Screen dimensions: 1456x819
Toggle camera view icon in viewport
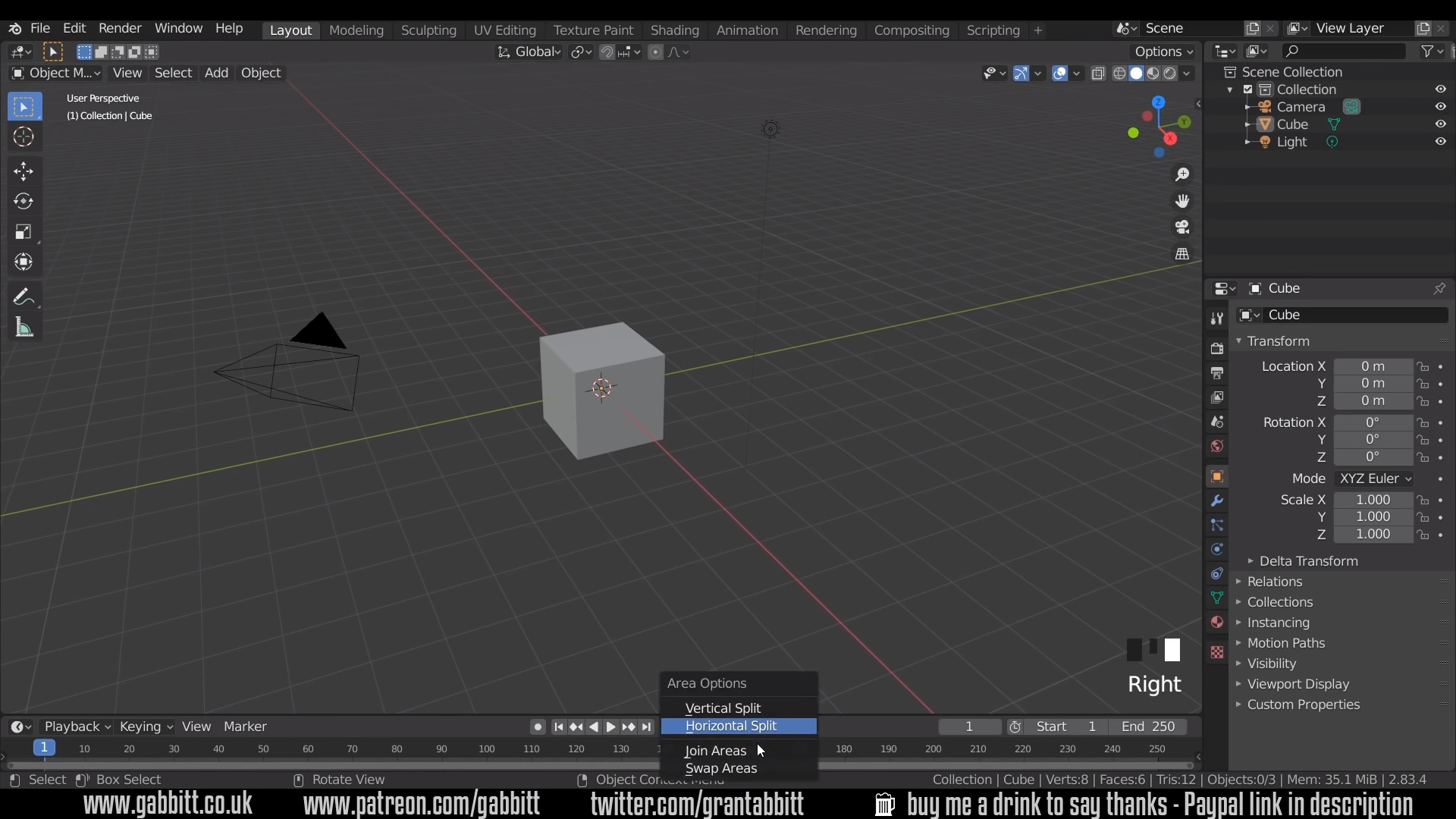1181,227
